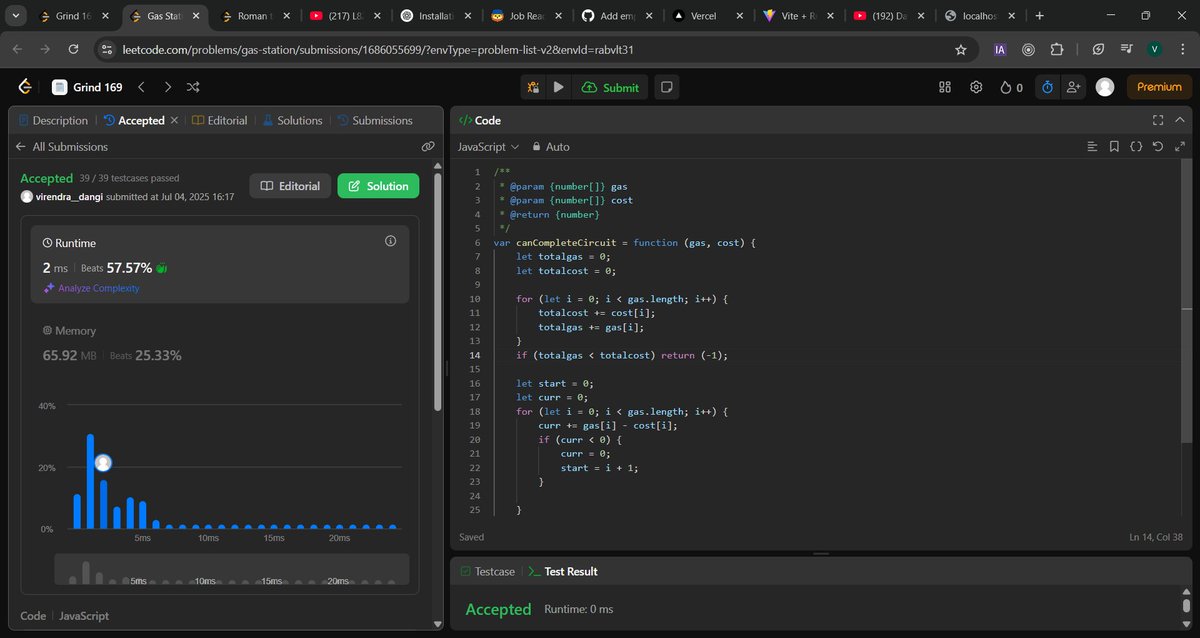The height and width of the screenshot is (638, 1200).
Task: Open the Testcase tab
Action: point(488,571)
